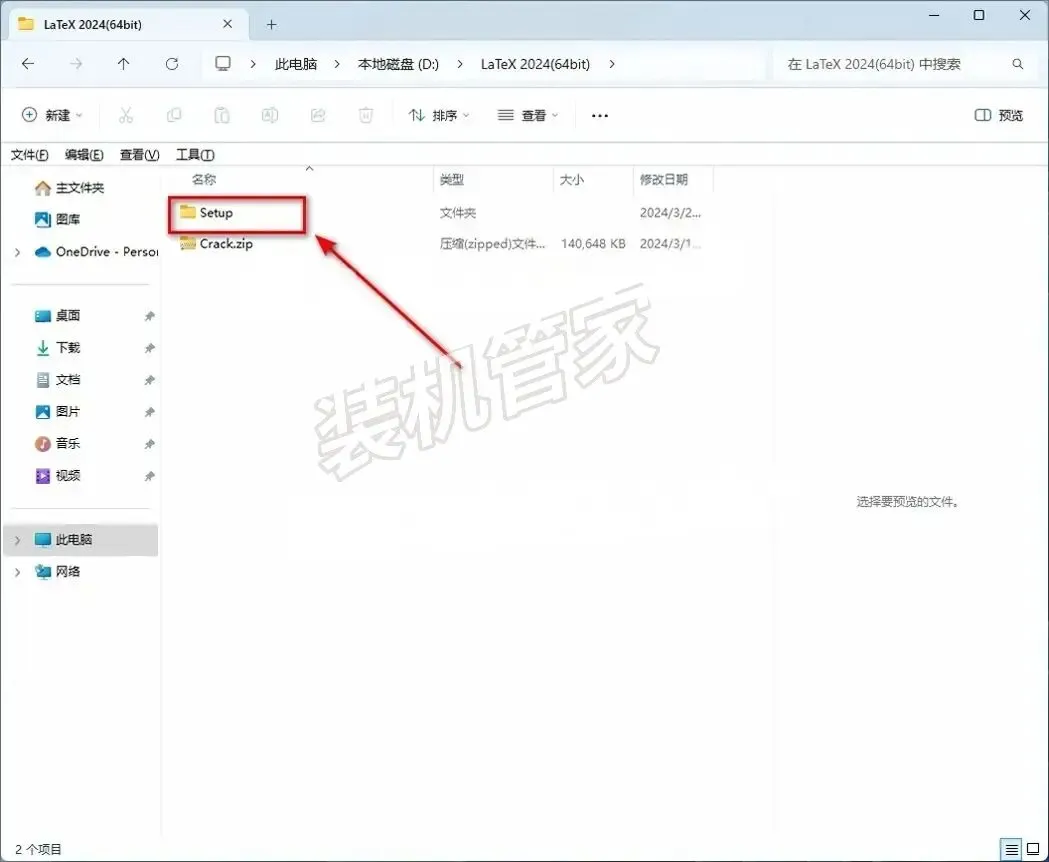The height and width of the screenshot is (862, 1049).
Task: Open the See more ellipsis menu
Action: 600,116
